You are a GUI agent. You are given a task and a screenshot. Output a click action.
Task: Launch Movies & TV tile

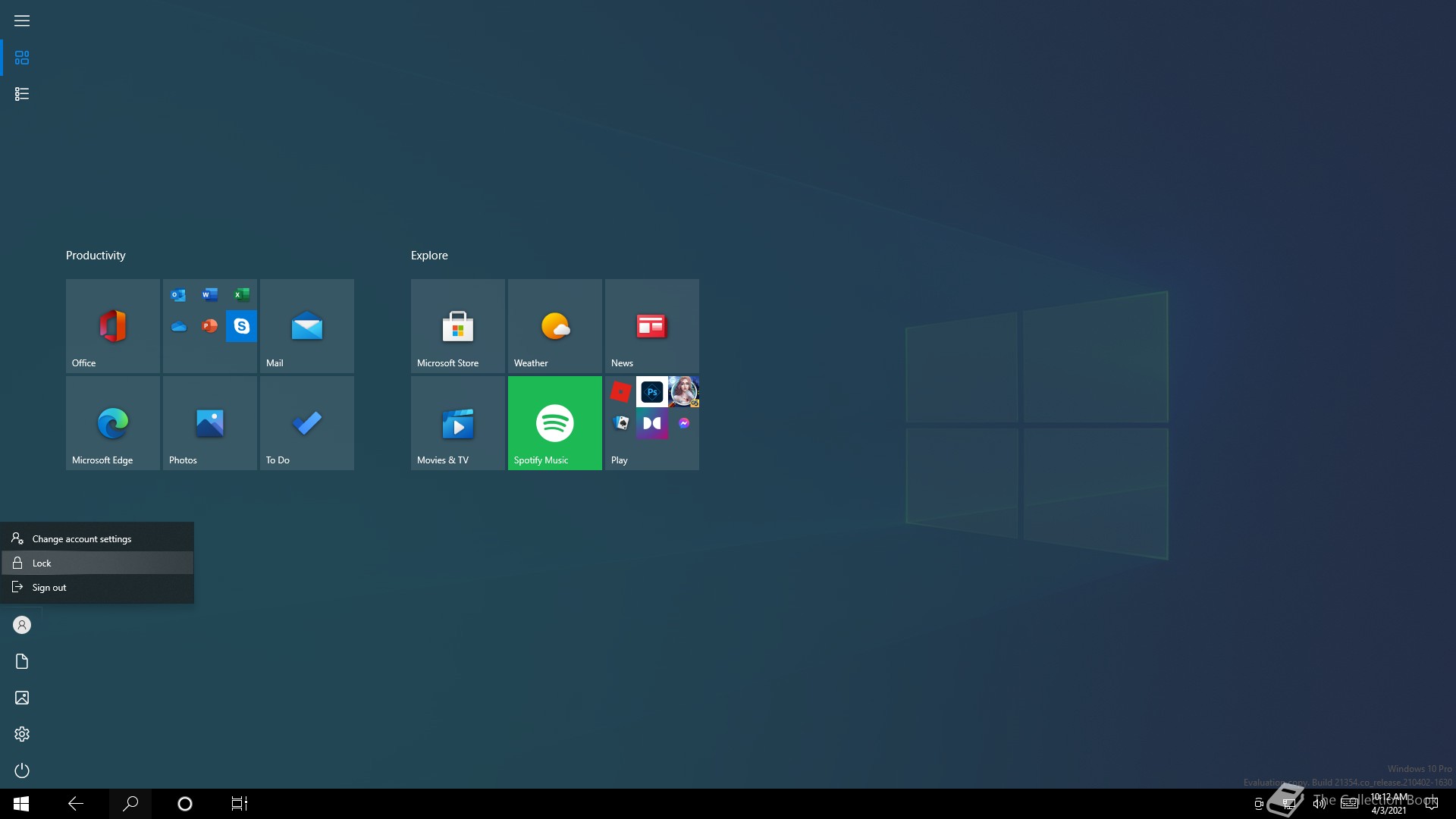pyautogui.click(x=458, y=423)
